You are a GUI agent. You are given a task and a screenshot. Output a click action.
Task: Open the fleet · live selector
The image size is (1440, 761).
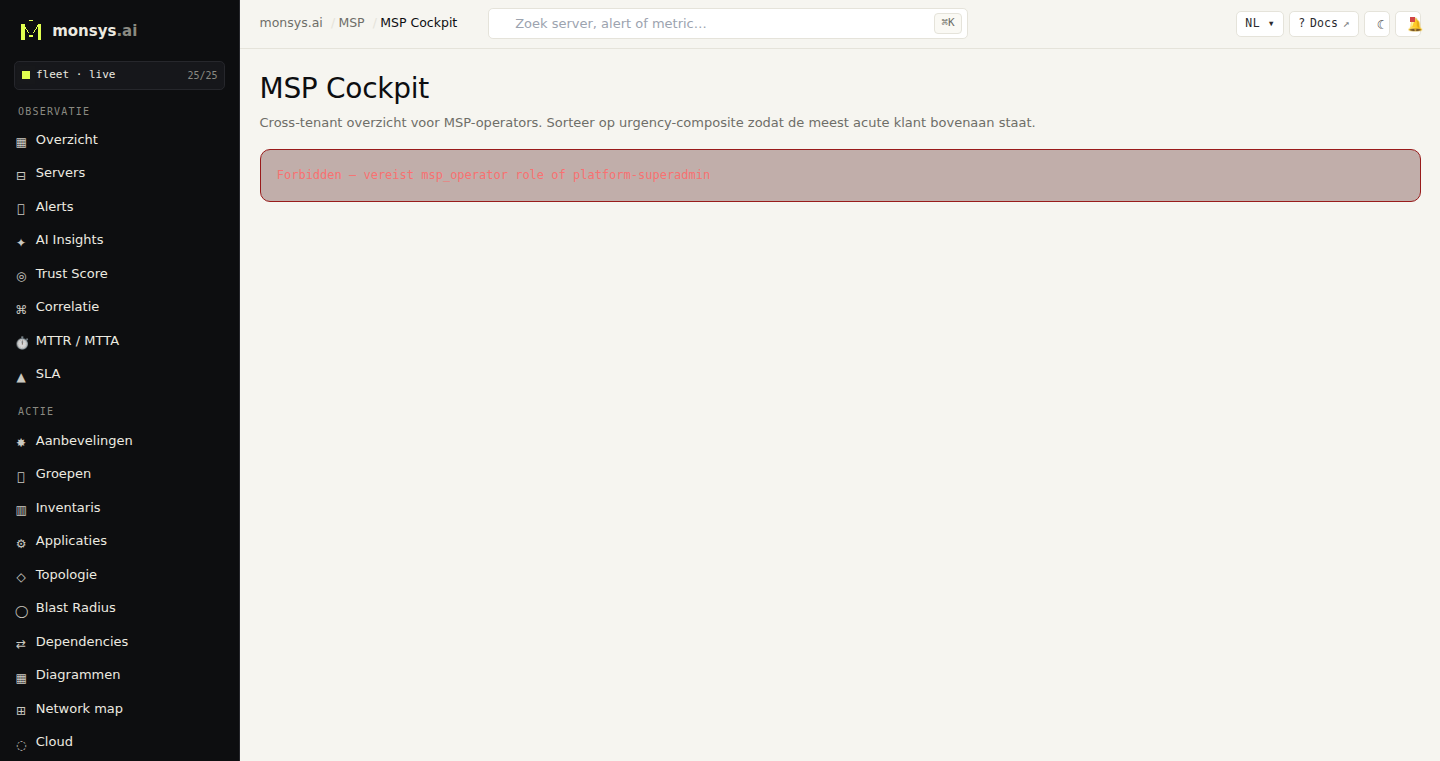(x=119, y=75)
